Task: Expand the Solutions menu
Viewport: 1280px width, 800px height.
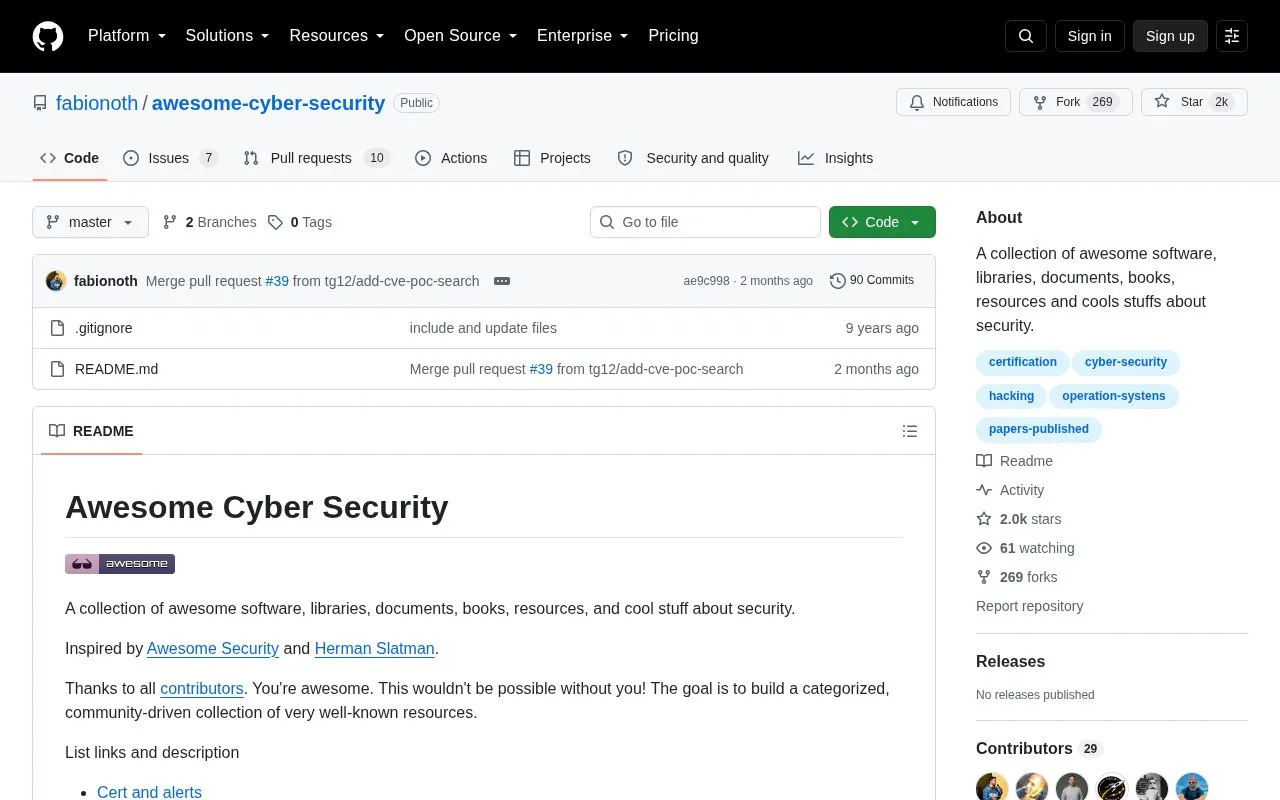Action: (x=228, y=36)
